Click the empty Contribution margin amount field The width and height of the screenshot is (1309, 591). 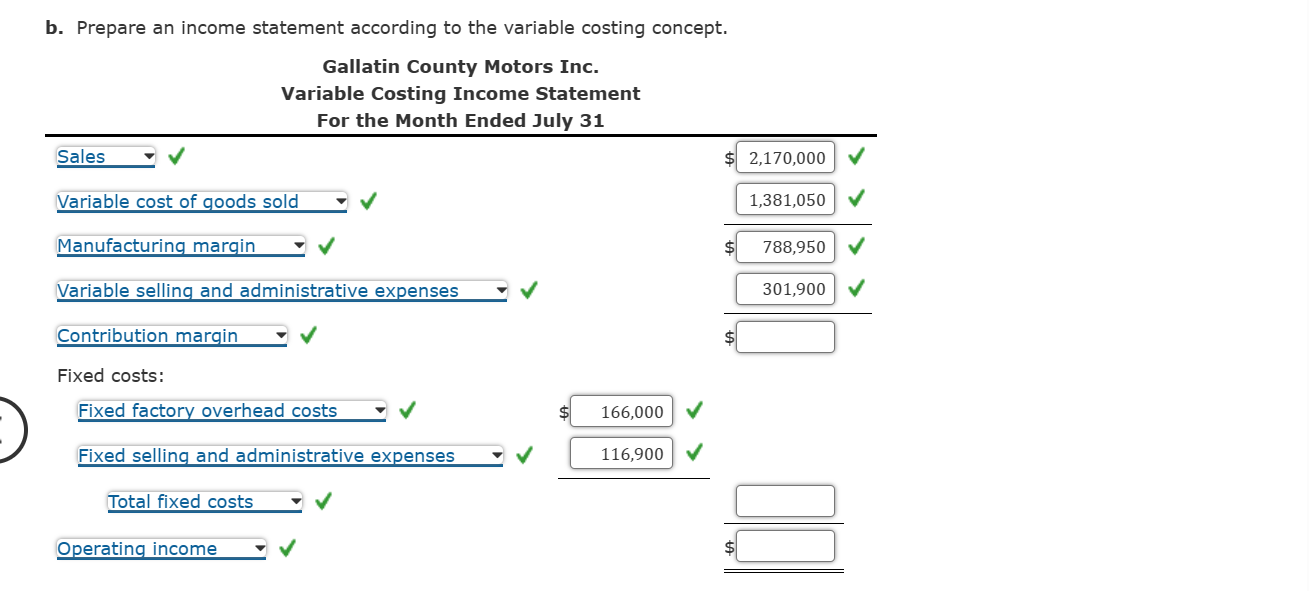point(785,336)
